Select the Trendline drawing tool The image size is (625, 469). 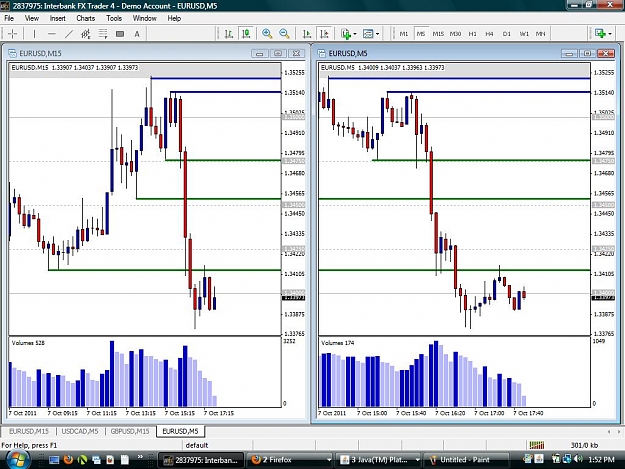[x=69, y=34]
